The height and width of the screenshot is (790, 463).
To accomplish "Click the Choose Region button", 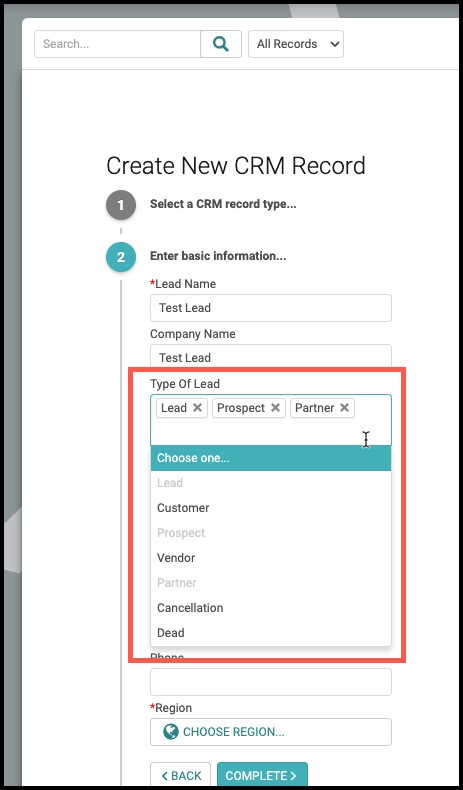I will point(271,732).
